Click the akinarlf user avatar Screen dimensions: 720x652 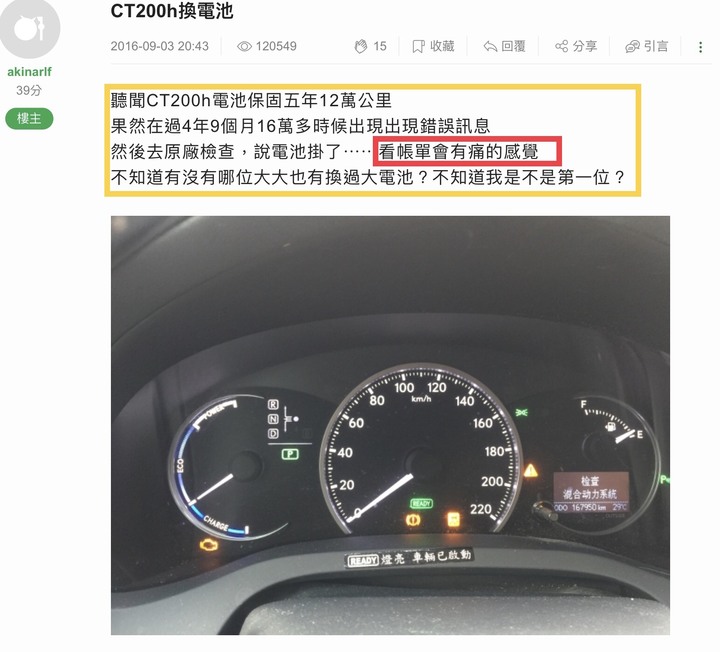tap(29, 28)
